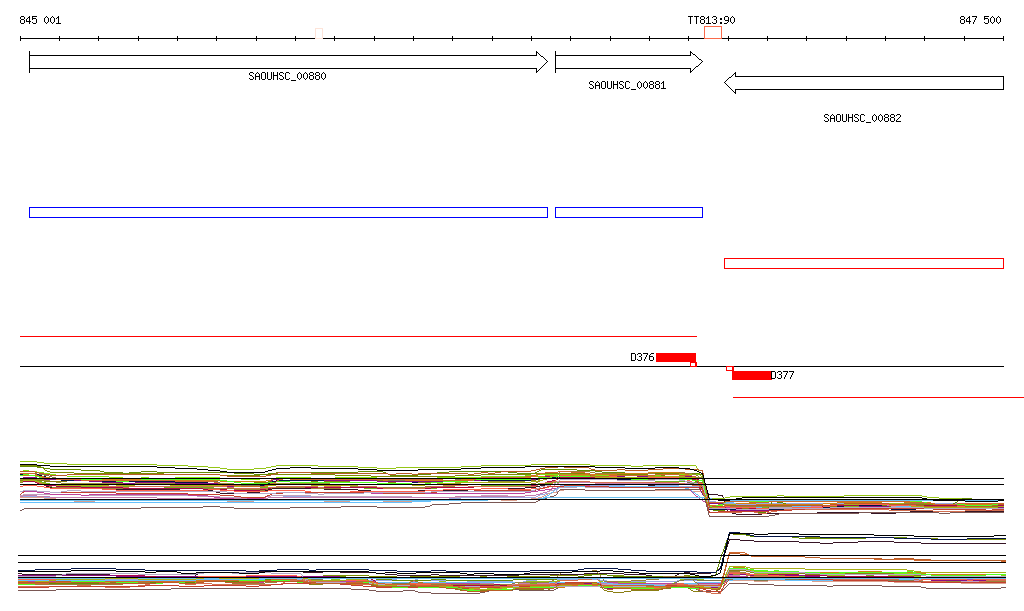Image resolution: width=1024 pixels, height=611 pixels.
Task: Click the start coordinate 845 001
Action: click(40, 20)
